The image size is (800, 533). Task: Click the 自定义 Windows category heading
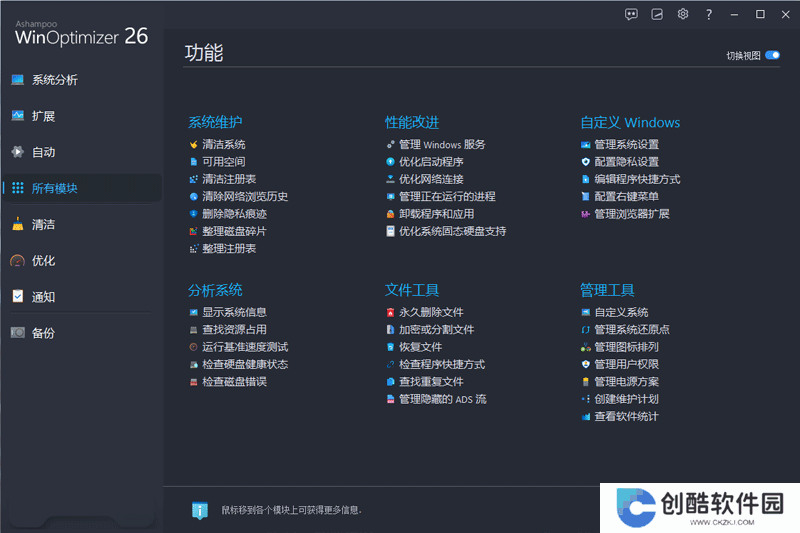[x=630, y=122]
